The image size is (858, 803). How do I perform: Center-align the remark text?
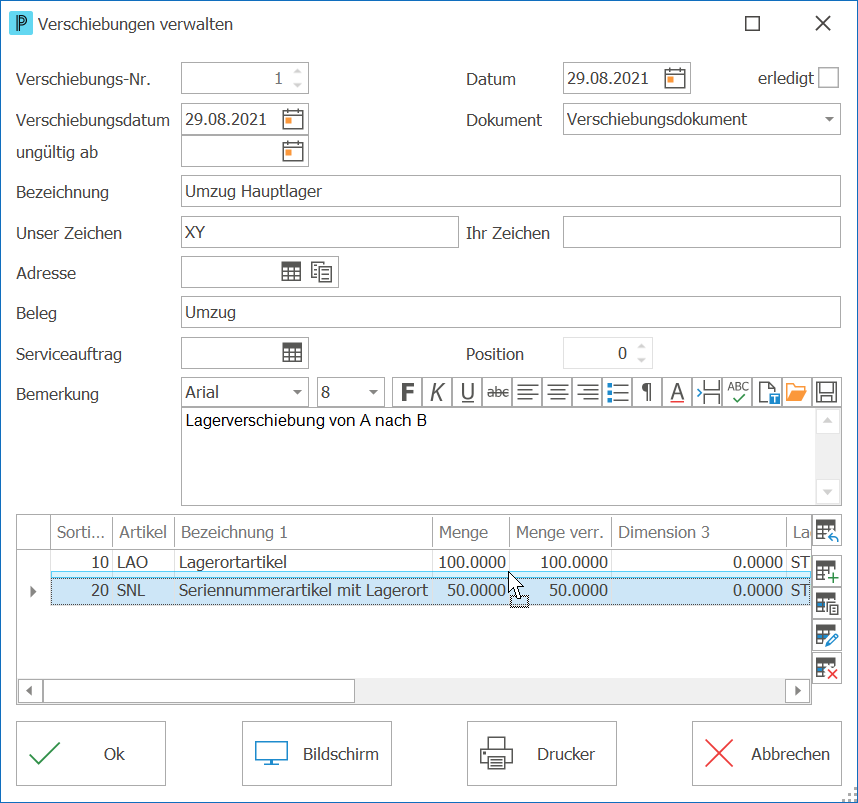coord(558,392)
